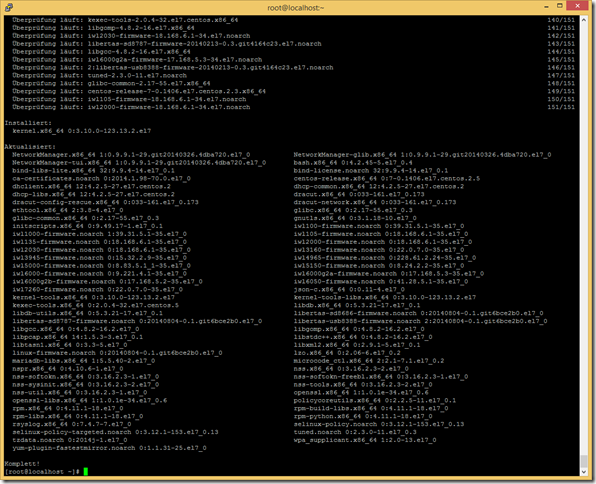Click the 151/151 progress counter
596x484 pixels.
(561, 107)
